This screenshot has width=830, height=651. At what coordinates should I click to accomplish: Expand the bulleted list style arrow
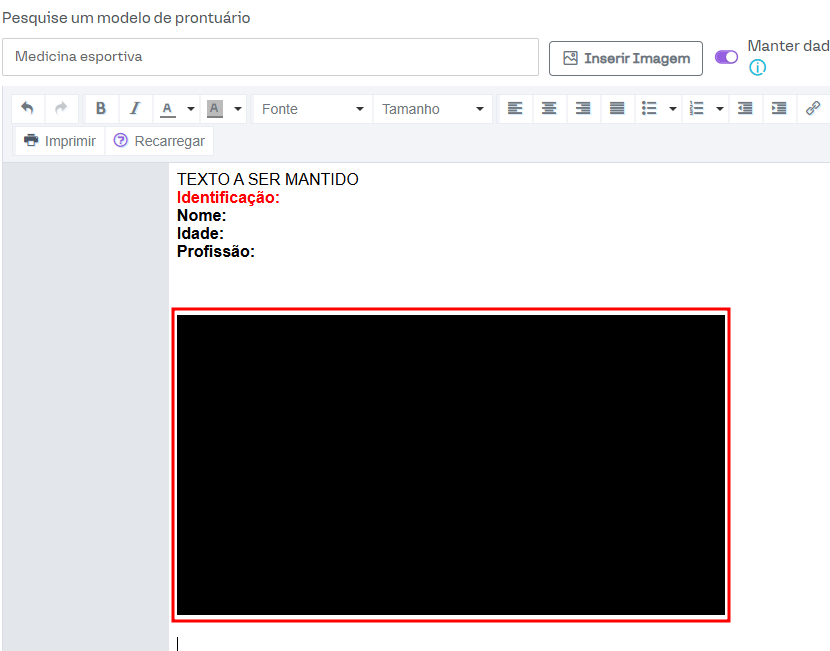coord(672,109)
